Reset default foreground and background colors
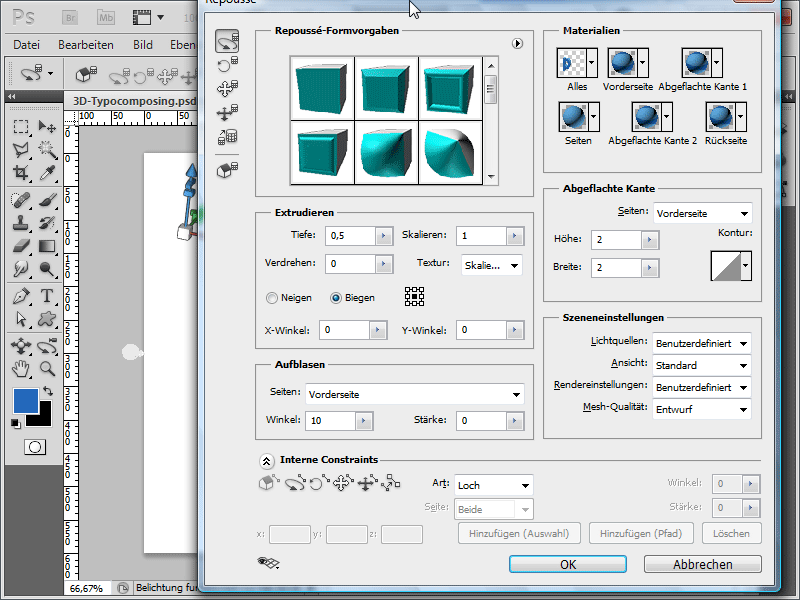The height and width of the screenshot is (600, 800). coord(16,424)
